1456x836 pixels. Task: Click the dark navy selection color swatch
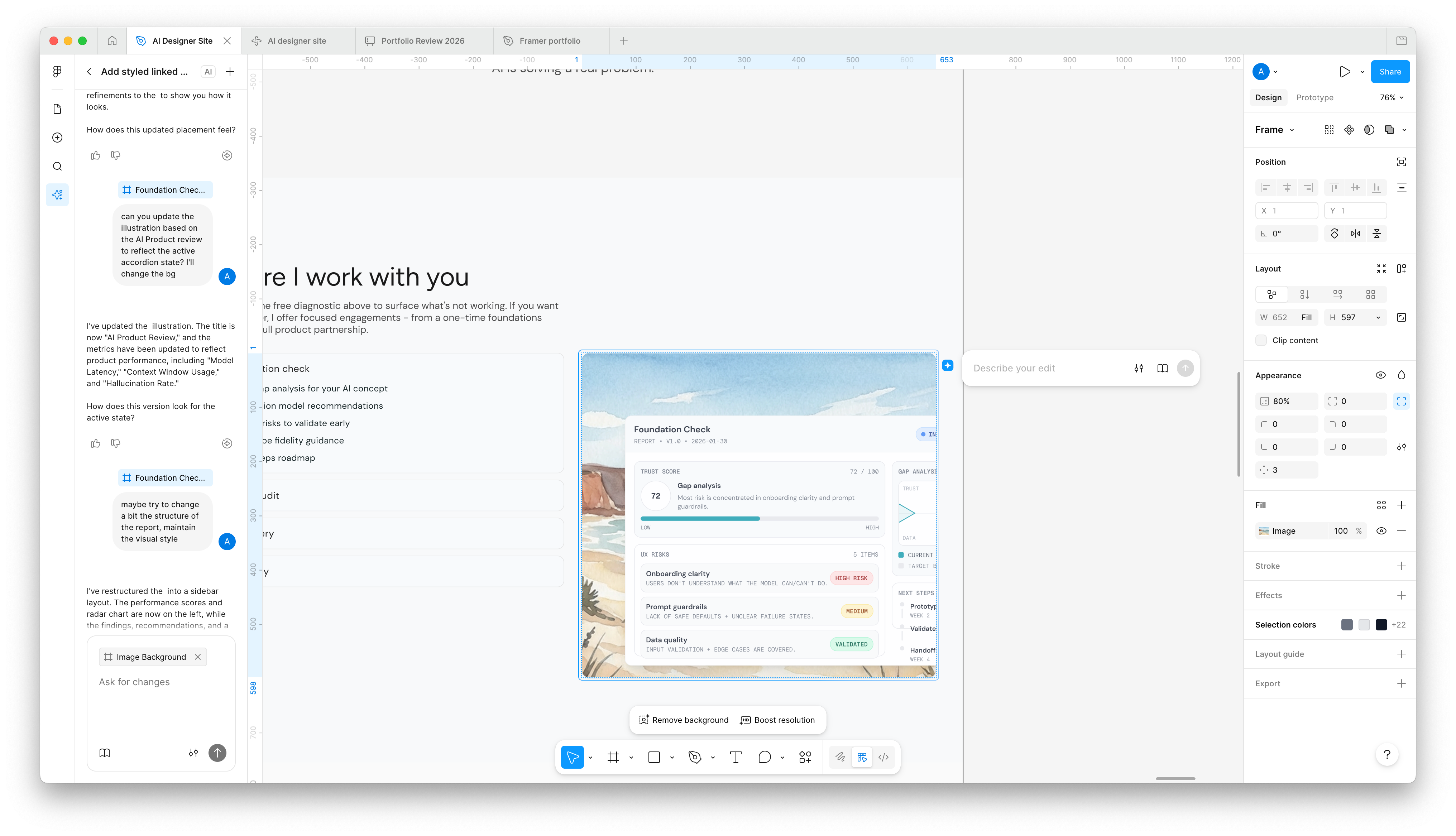coord(1381,625)
